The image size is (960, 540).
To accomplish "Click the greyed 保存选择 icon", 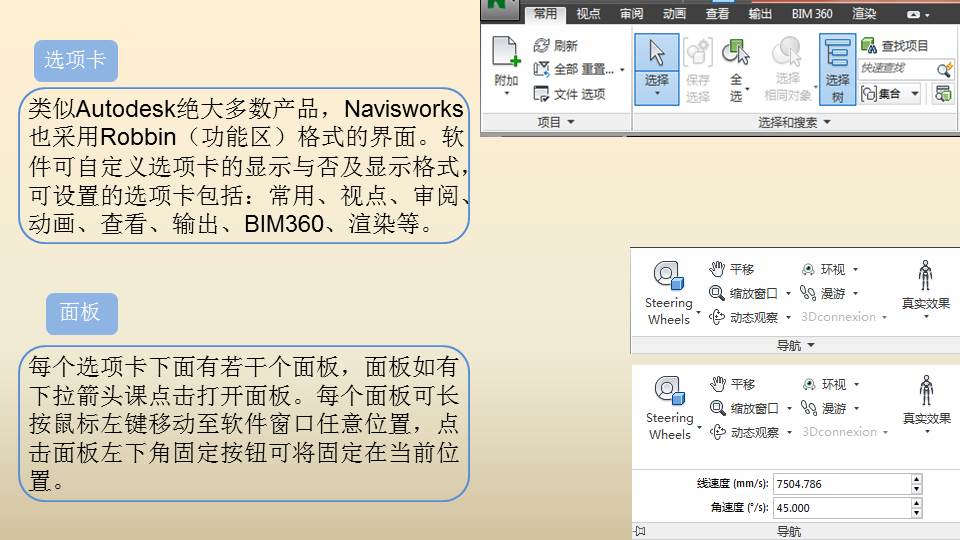I will pos(697,53).
